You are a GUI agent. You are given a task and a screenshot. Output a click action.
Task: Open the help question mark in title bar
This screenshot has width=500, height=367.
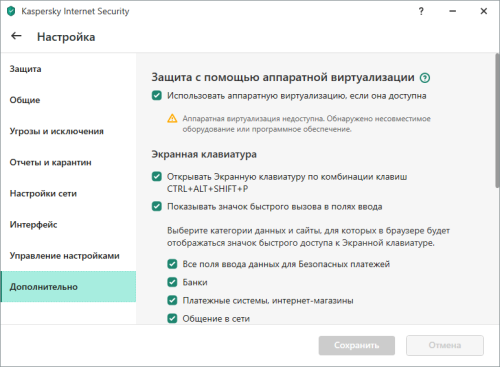pyautogui.click(x=421, y=11)
